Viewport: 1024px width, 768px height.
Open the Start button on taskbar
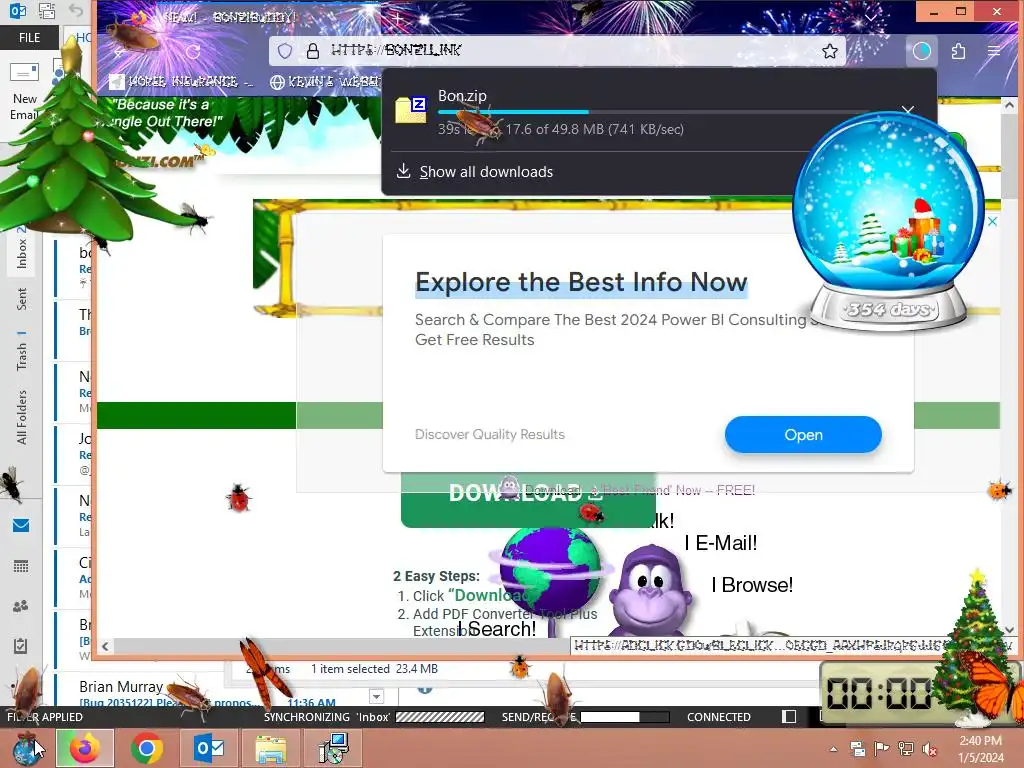27,748
